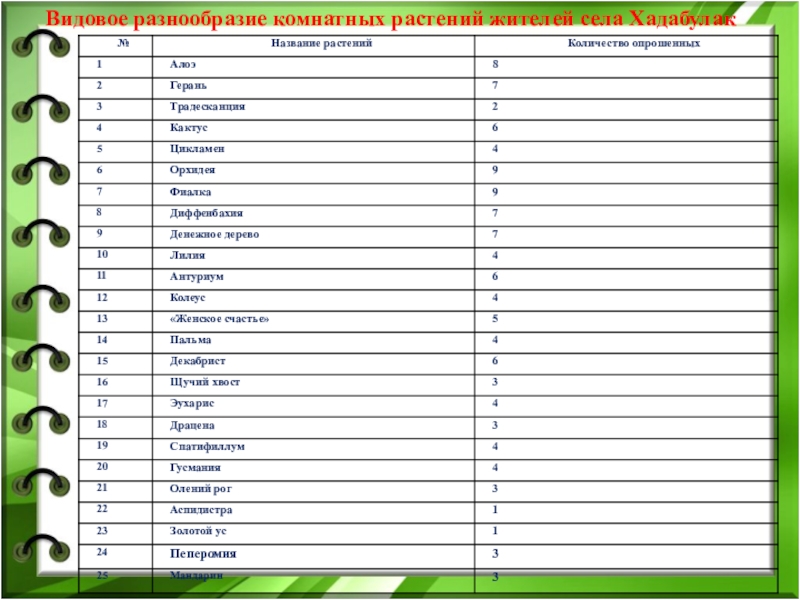The image size is (800, 600).
Task: Click the plant name "Алоэ"
Action: pyautogui.click(x=183, y=64)
